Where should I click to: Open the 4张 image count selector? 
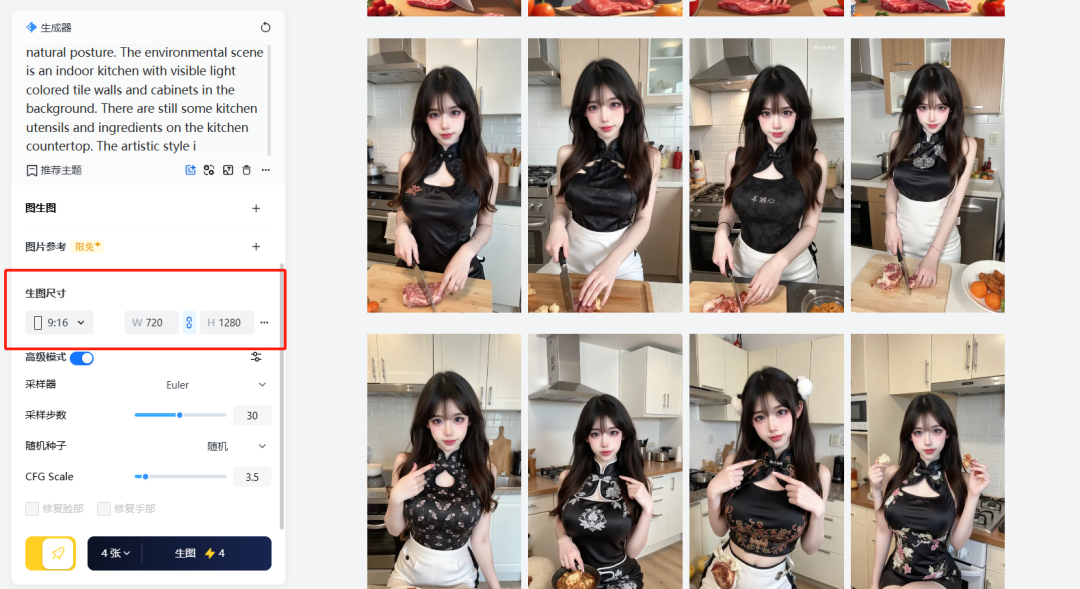[x=116, y=553]
